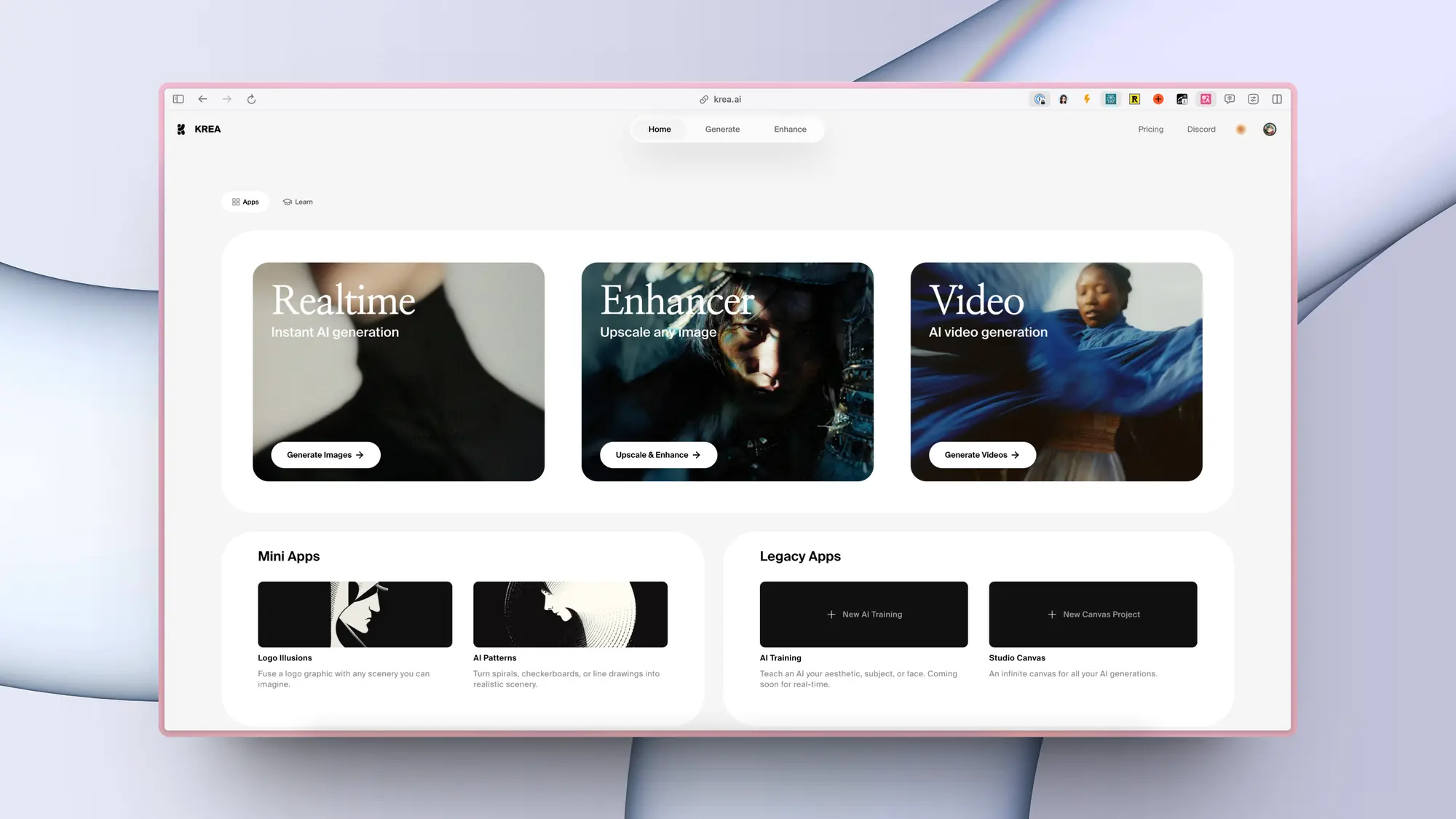Click the yellow R extension icon

tap(1135, 99)
